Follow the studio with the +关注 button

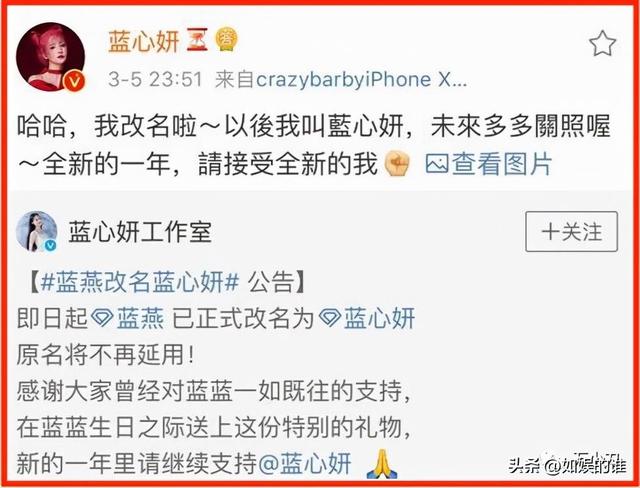pyautogui.click(x=571, y=231)
